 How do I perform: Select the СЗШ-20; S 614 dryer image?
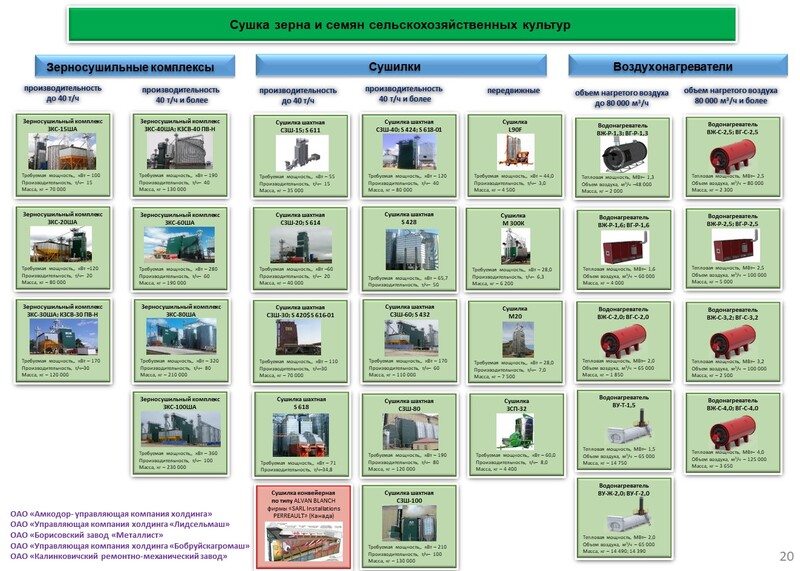click(x=301, y=245)
